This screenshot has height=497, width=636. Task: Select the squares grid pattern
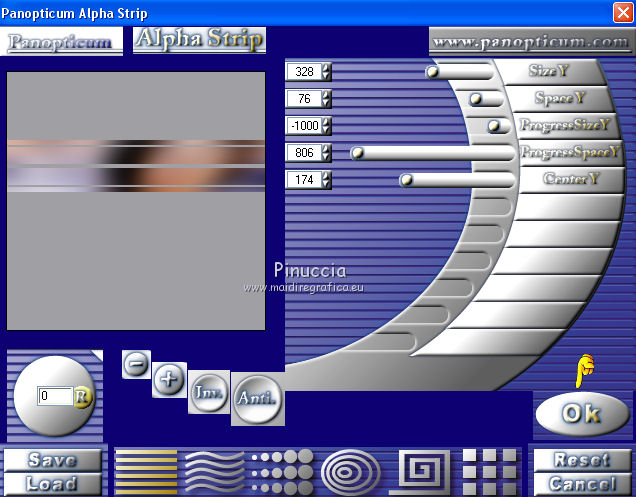(x=490, y=472)
